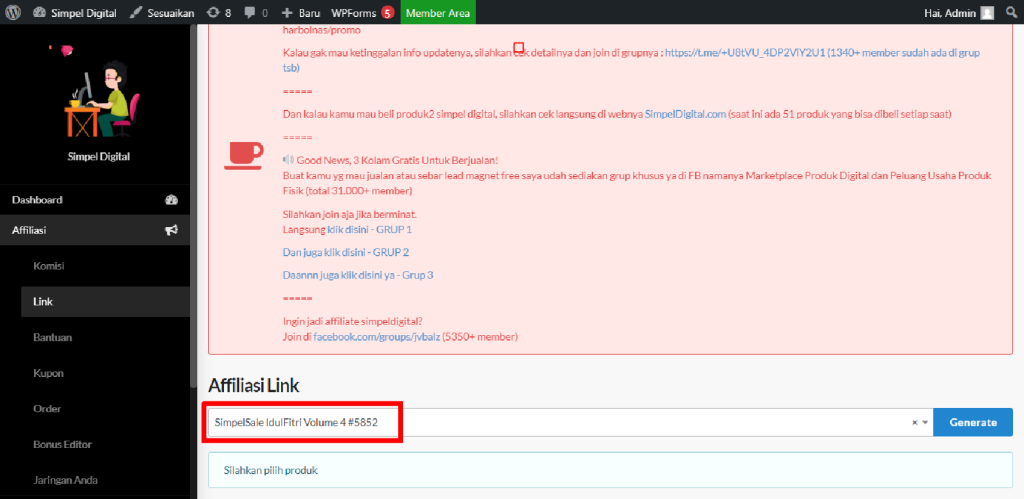Open facebook.com/groups/jvbalz link
The width and height of the screenshot is (1024, 499).
376,337
